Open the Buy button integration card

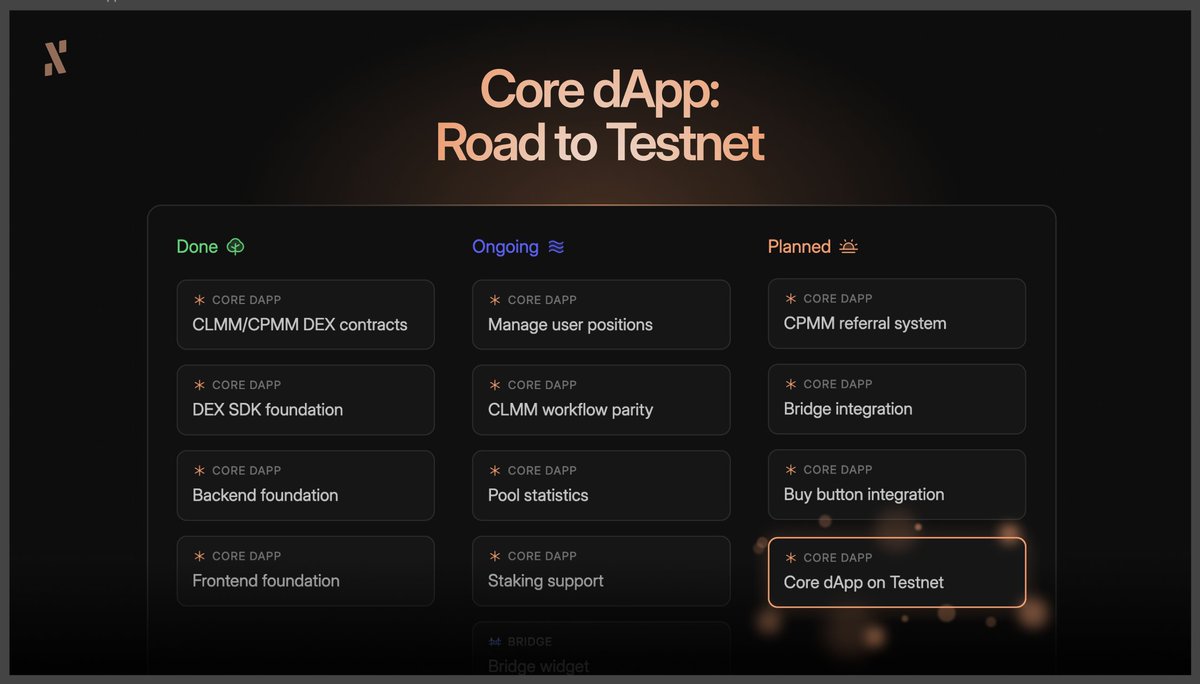tap(896, 484)
